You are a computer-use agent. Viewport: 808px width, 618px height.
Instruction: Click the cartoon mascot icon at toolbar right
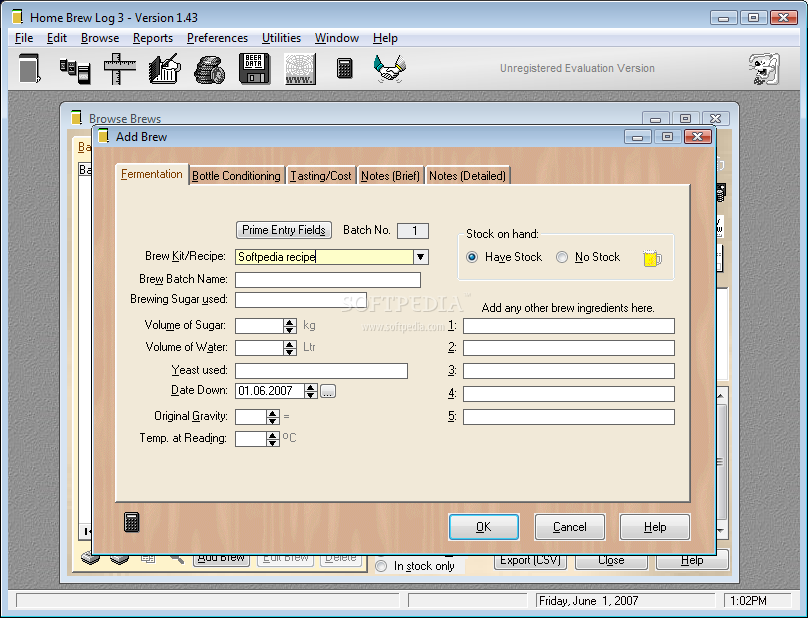764,69
